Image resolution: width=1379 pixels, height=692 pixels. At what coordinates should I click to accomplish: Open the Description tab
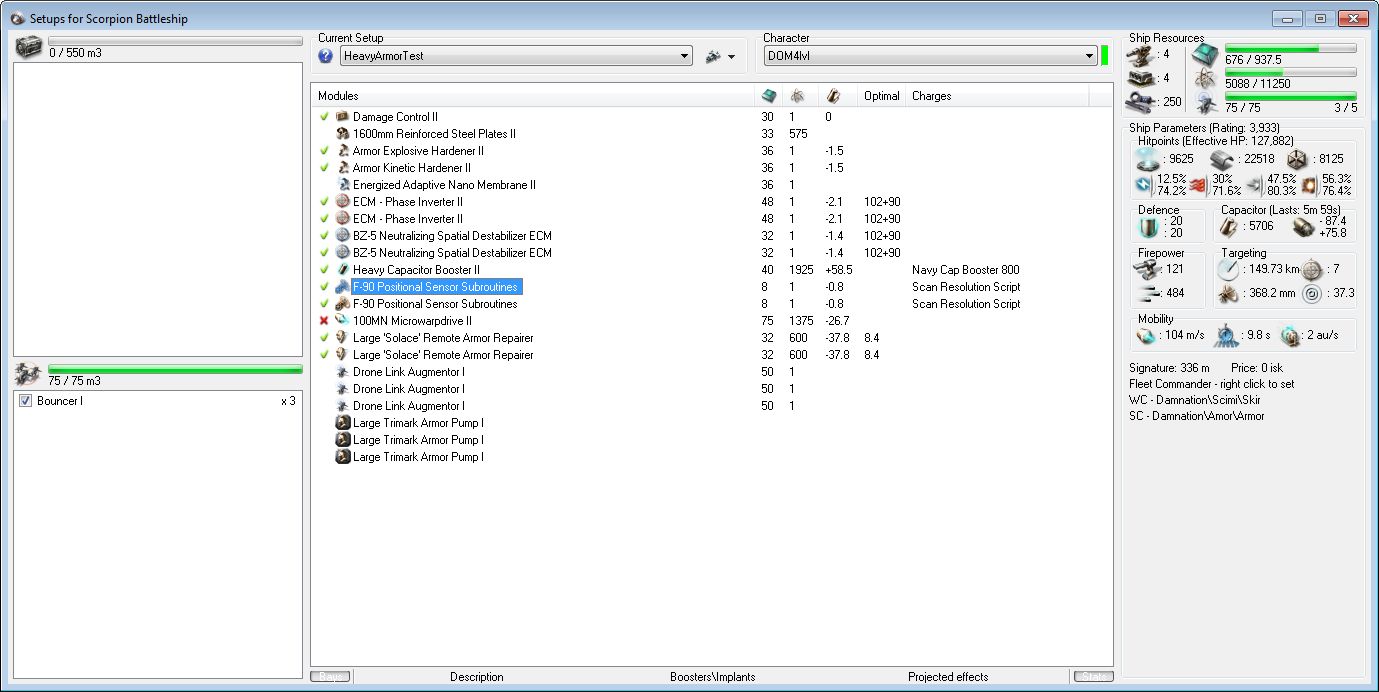(477, 677)
